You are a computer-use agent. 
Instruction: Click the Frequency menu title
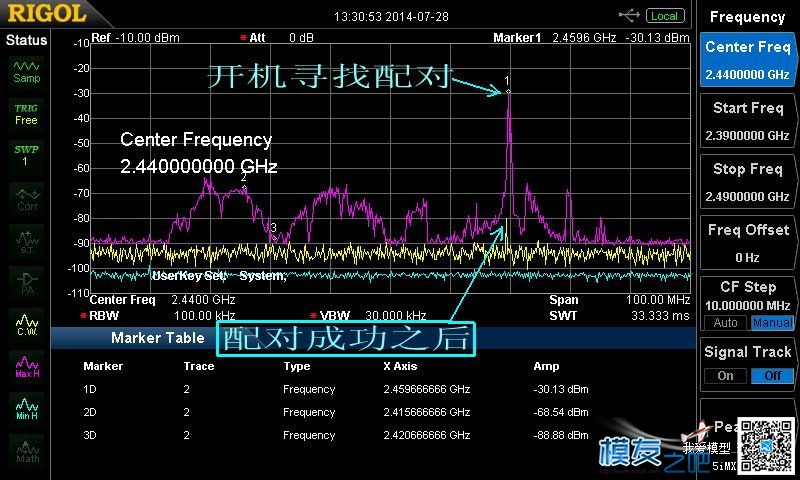[x=747, y=17]
